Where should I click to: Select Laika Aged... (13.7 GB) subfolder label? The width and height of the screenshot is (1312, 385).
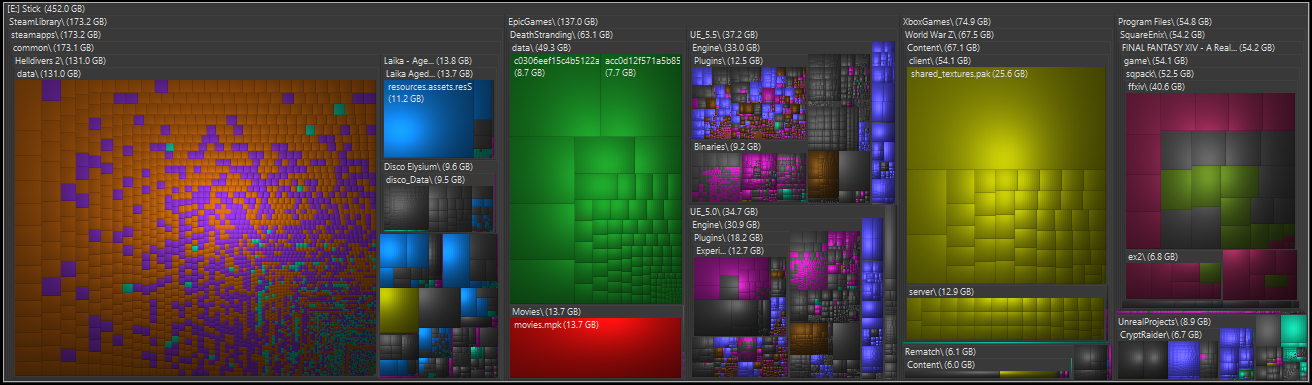[430, 73]
